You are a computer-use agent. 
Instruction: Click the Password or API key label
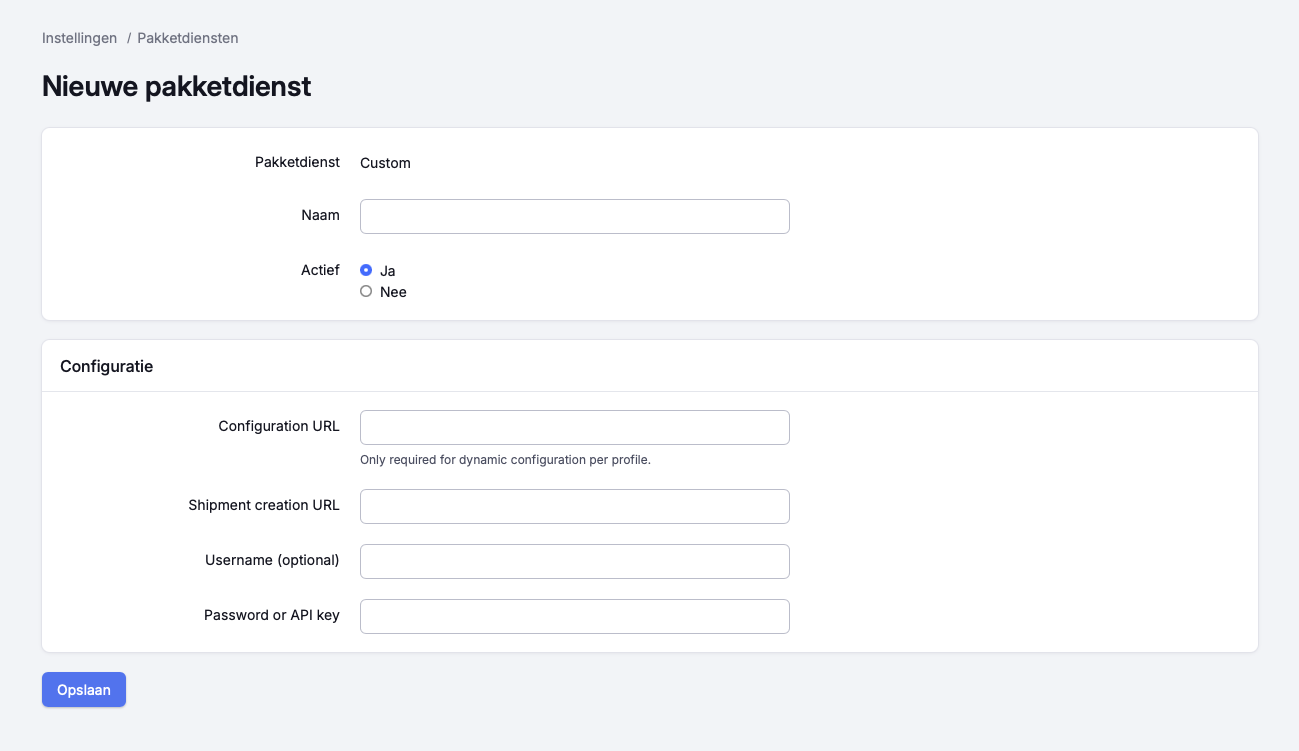pyautogui.click(x=272, y=615)
